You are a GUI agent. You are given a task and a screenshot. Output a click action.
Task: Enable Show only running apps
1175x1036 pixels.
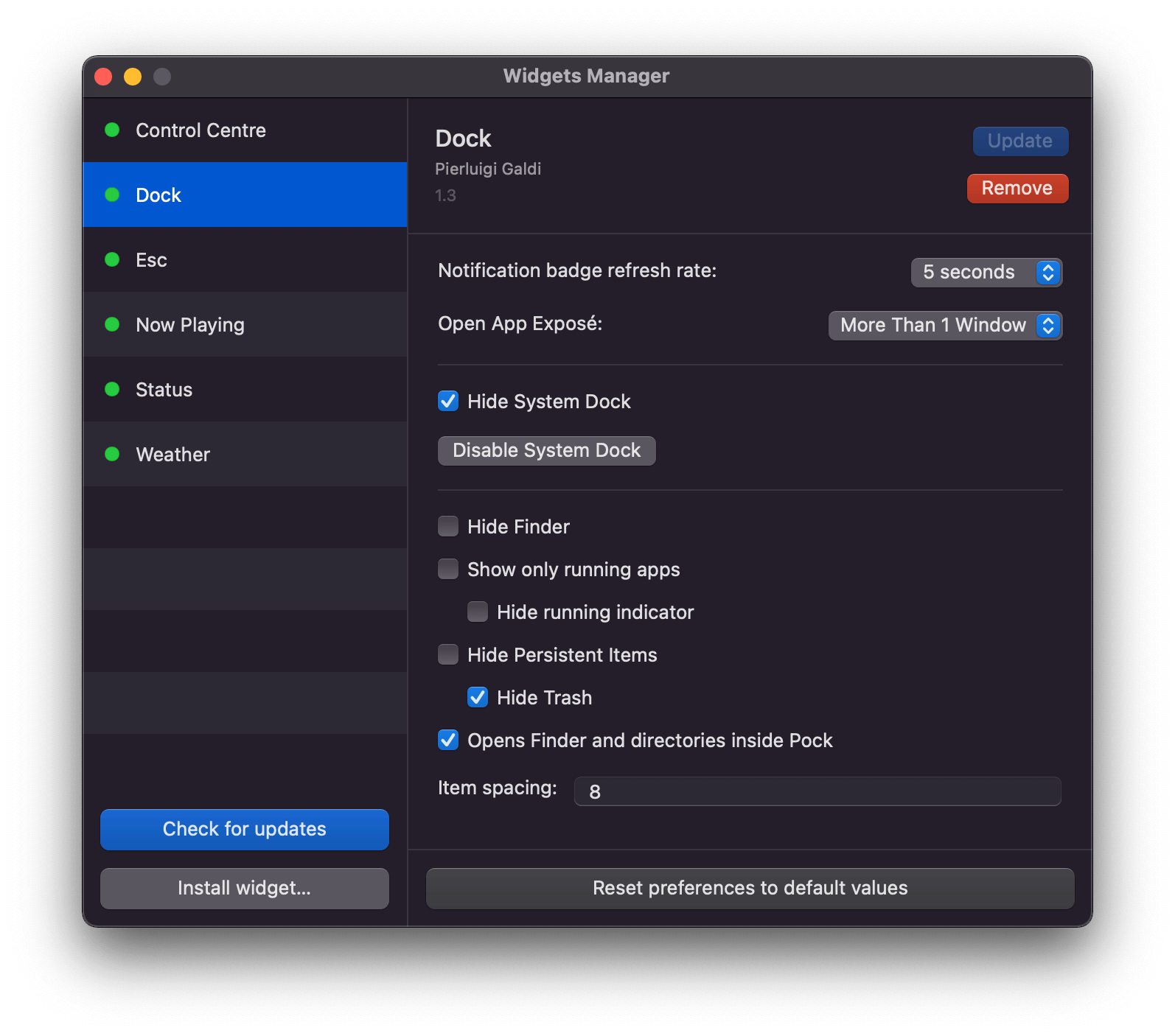click(448, 569)
